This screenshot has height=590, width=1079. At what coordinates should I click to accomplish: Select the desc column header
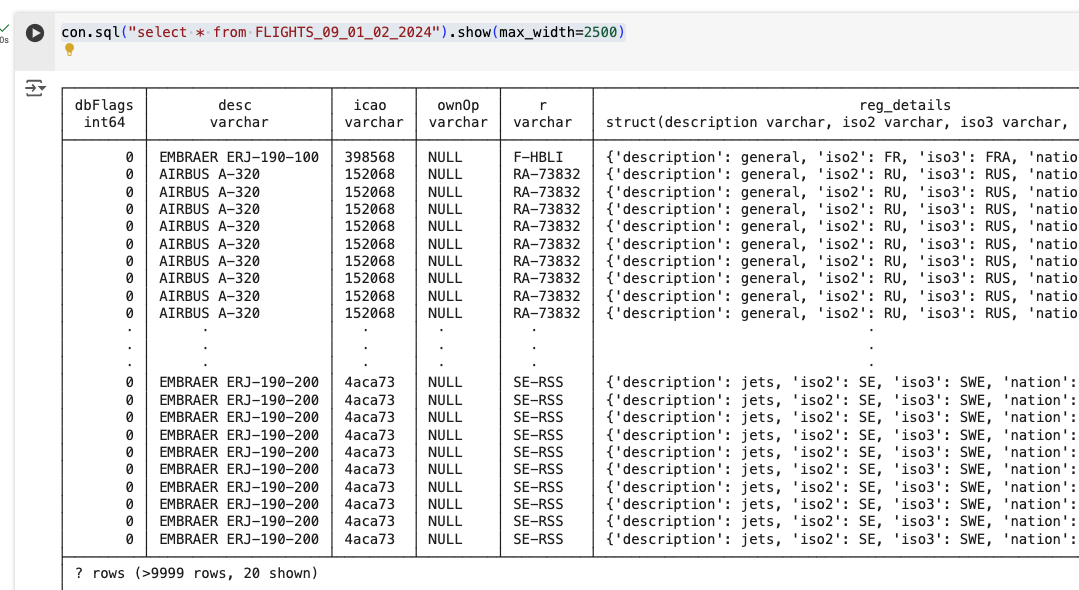pos(235,105)
